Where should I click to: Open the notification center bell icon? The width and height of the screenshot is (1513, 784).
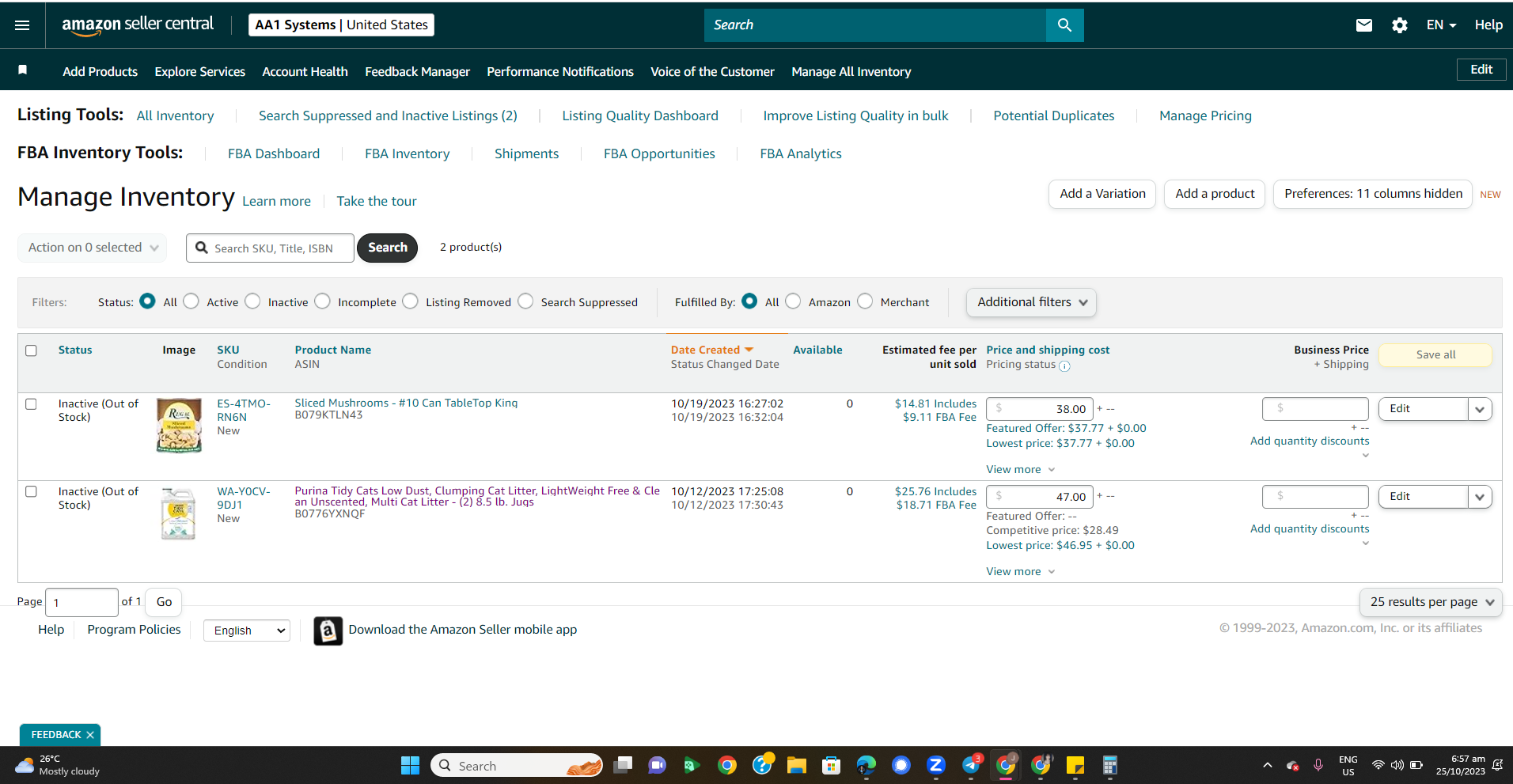[x=1497, y=765]
